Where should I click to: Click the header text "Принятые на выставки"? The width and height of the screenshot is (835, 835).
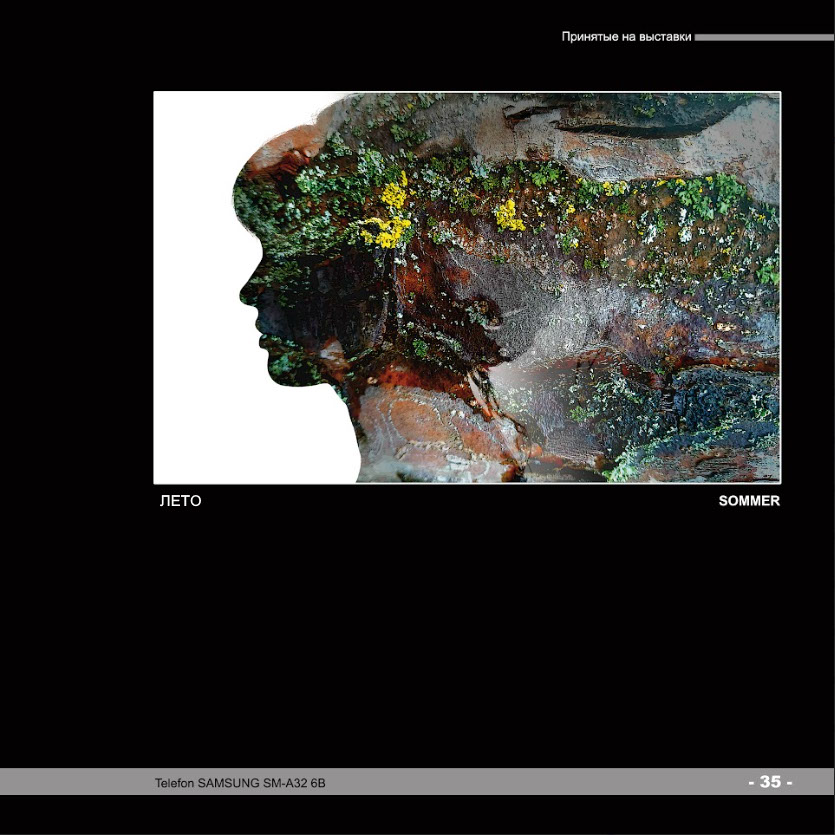(626, 37)
